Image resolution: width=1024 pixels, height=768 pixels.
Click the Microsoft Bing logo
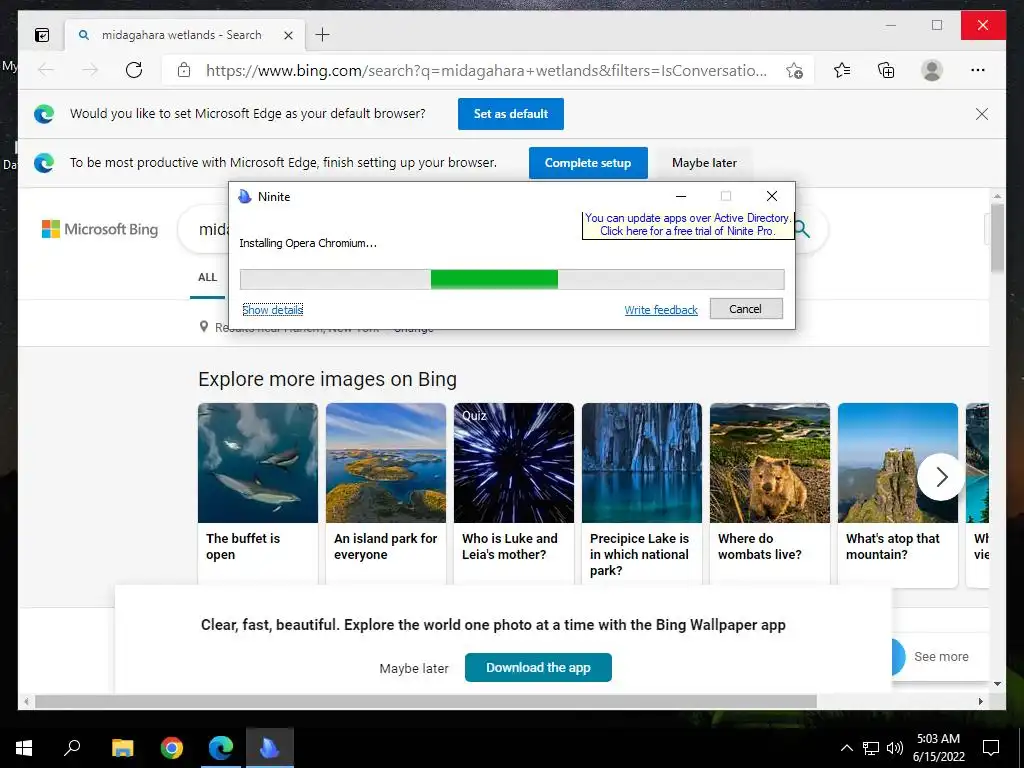click(100, 229)
